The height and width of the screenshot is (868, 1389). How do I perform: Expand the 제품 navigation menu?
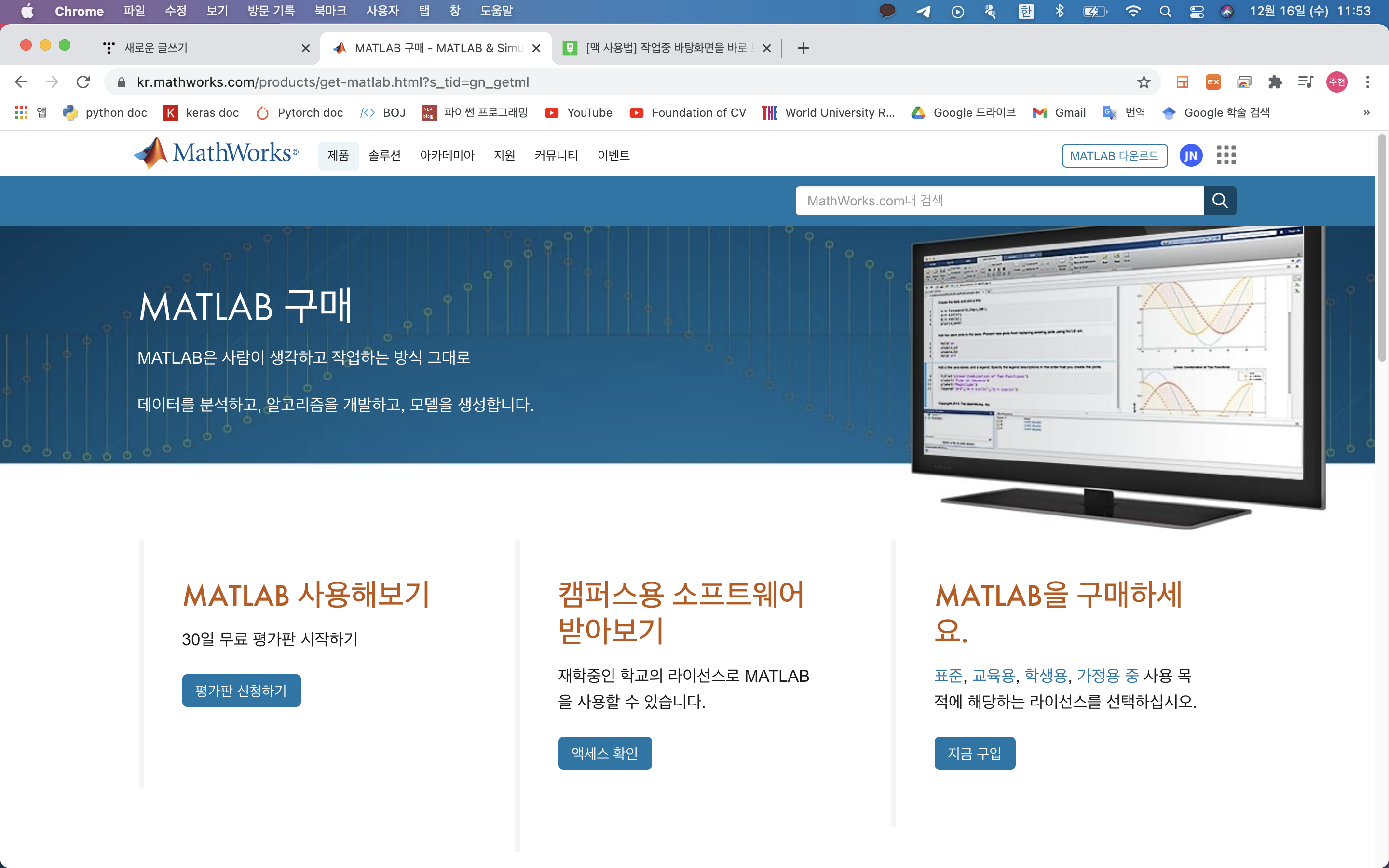(x=338, y=156)
